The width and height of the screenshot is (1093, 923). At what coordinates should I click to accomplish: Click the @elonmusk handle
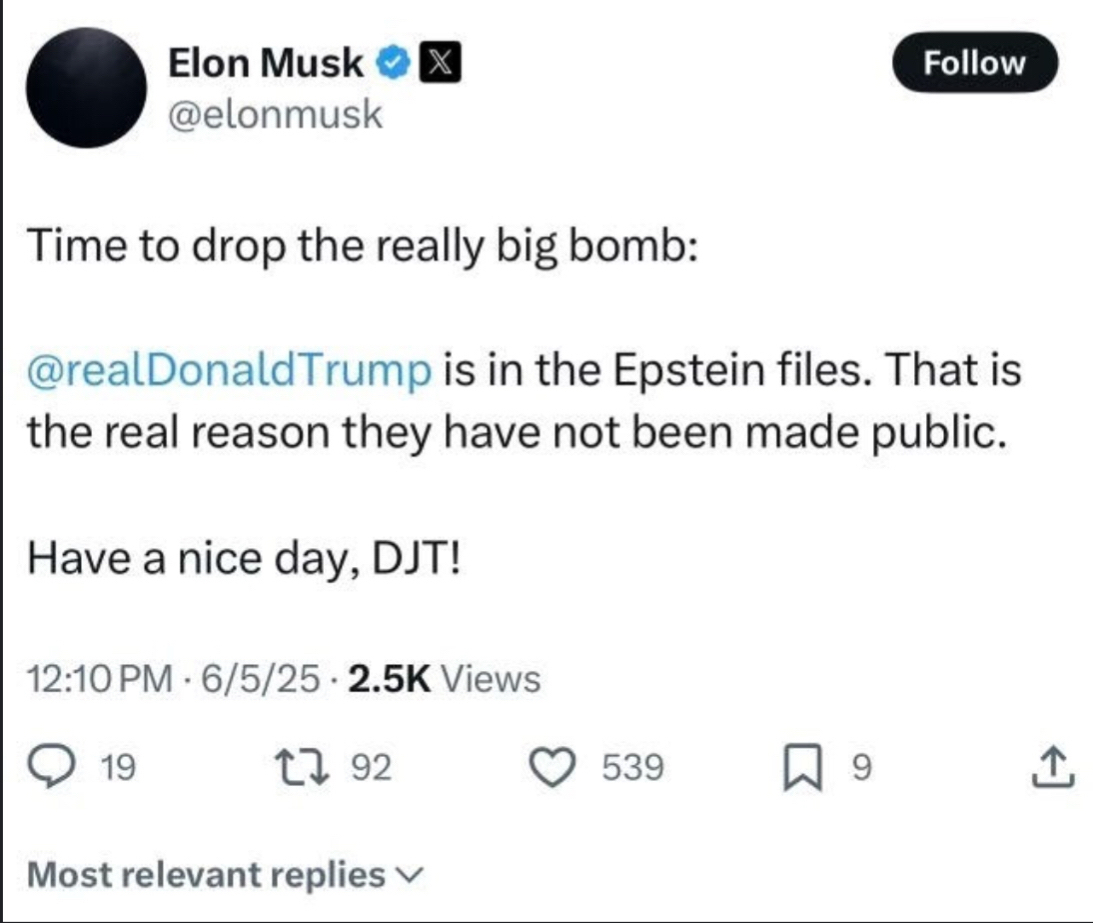(275, 115)
